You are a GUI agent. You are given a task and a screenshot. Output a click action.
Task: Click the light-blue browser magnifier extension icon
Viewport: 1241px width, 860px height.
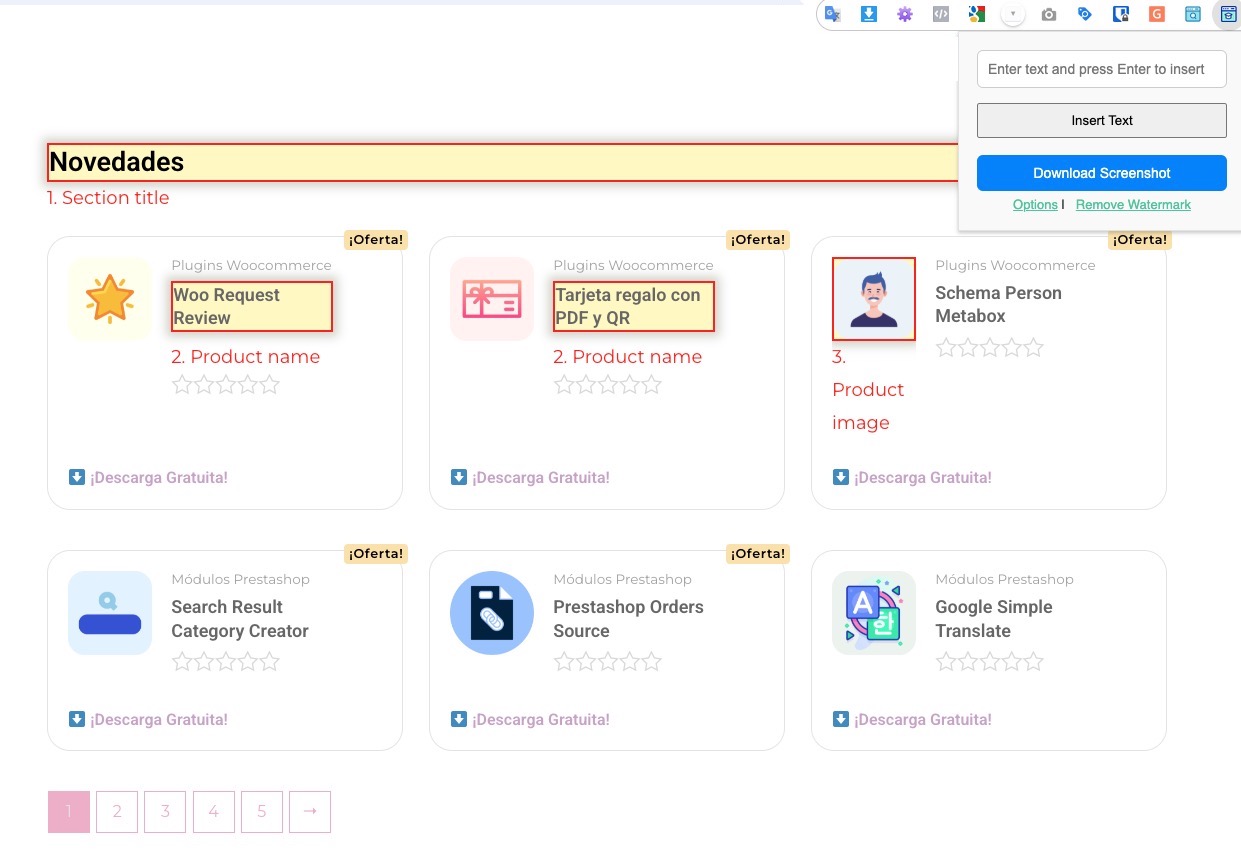pyautogui.click(x=1192, y=14)
